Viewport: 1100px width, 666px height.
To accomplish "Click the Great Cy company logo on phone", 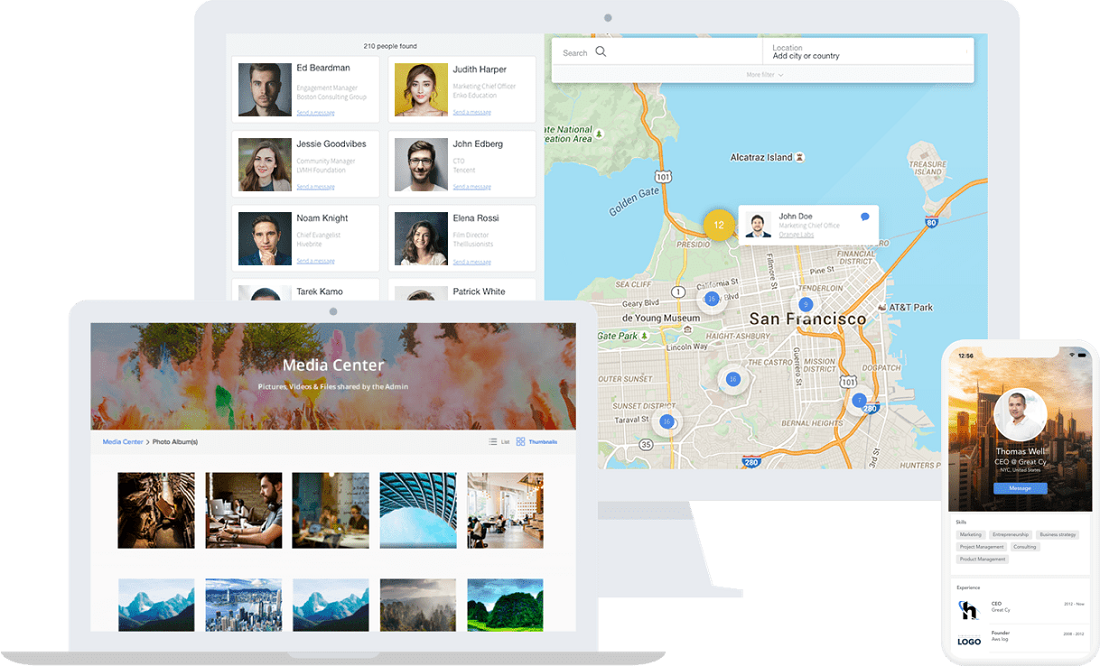I will pos(969,609).
